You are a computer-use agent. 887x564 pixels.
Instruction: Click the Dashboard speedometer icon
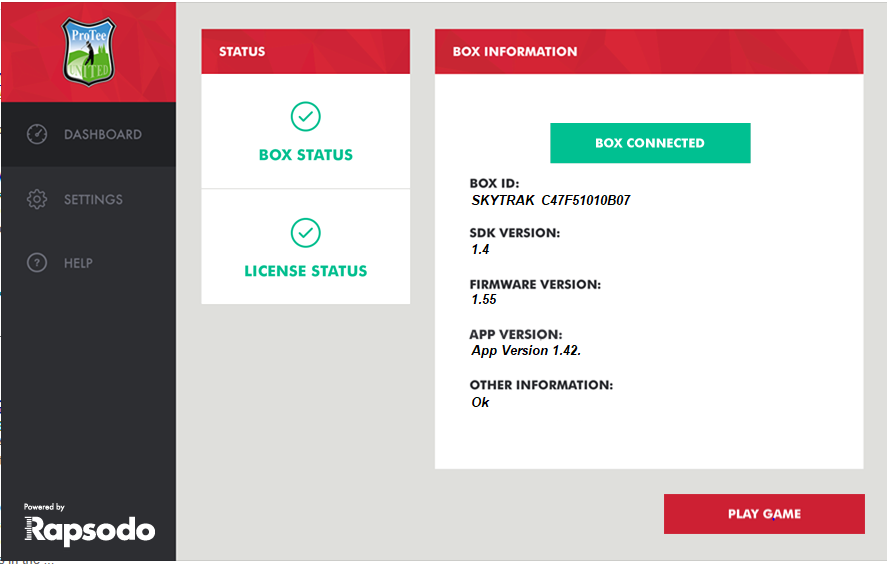click(x=37, y=134)
